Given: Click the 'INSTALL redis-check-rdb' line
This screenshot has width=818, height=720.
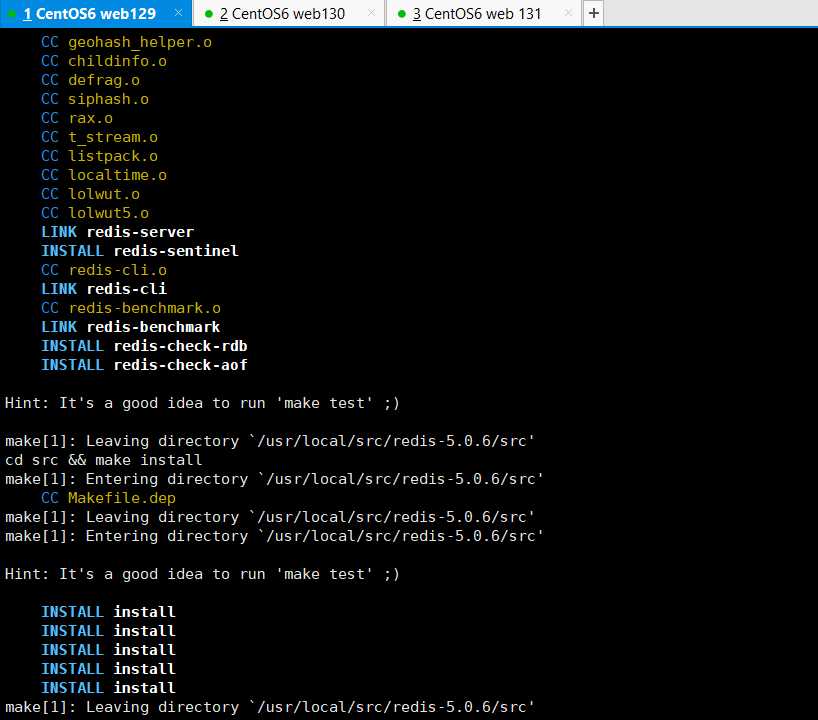Looking at the screenshot, I should [x=145, y=346].
